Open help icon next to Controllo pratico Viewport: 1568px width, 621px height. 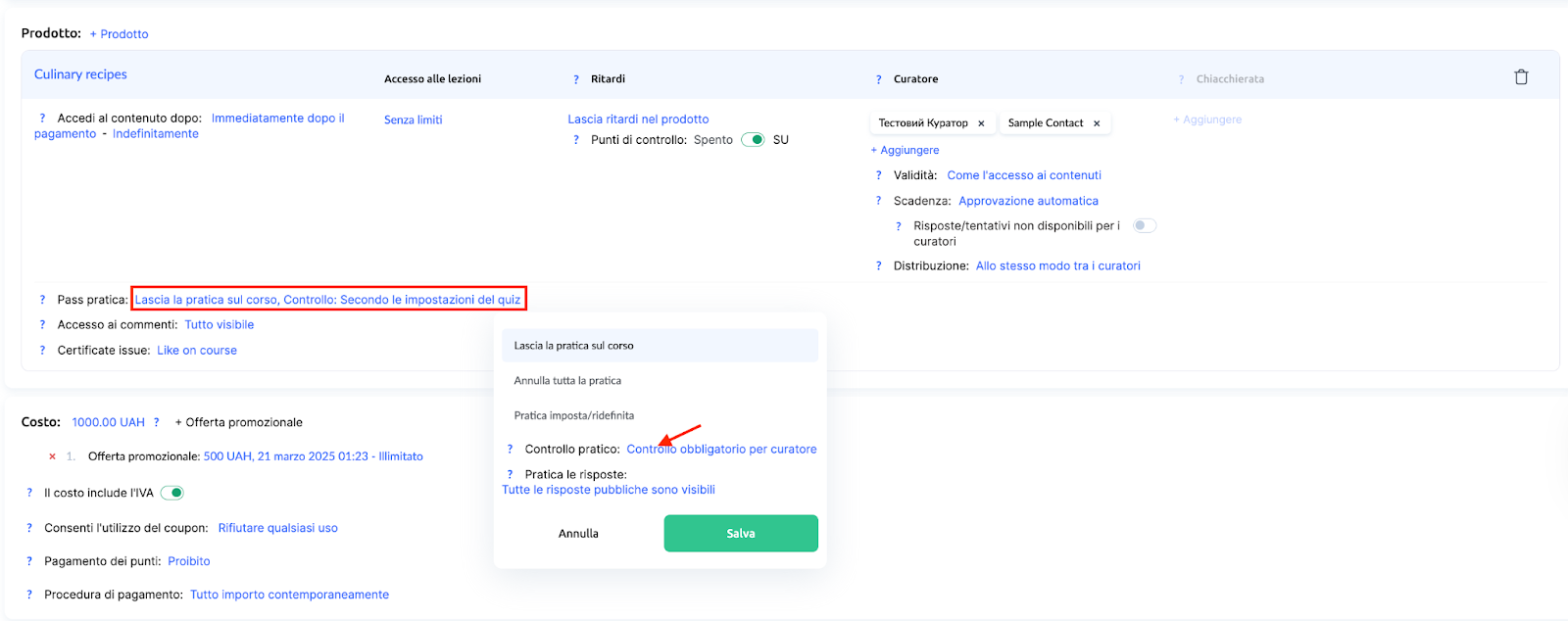point(510,450)
